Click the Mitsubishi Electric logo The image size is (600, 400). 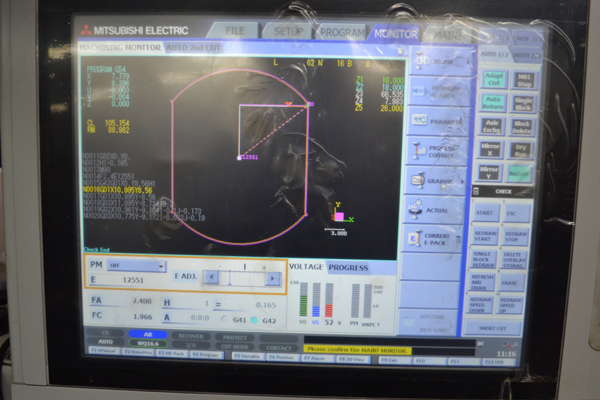click(x=134, y=30)
